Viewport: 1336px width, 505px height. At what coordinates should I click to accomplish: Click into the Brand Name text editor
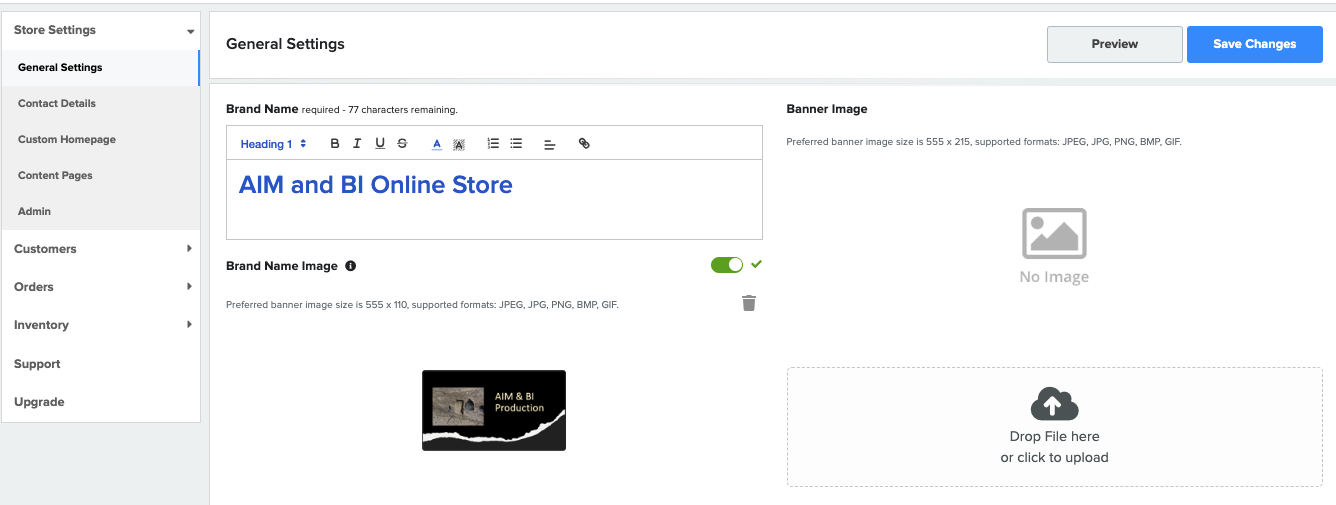(x=494, y=199)
